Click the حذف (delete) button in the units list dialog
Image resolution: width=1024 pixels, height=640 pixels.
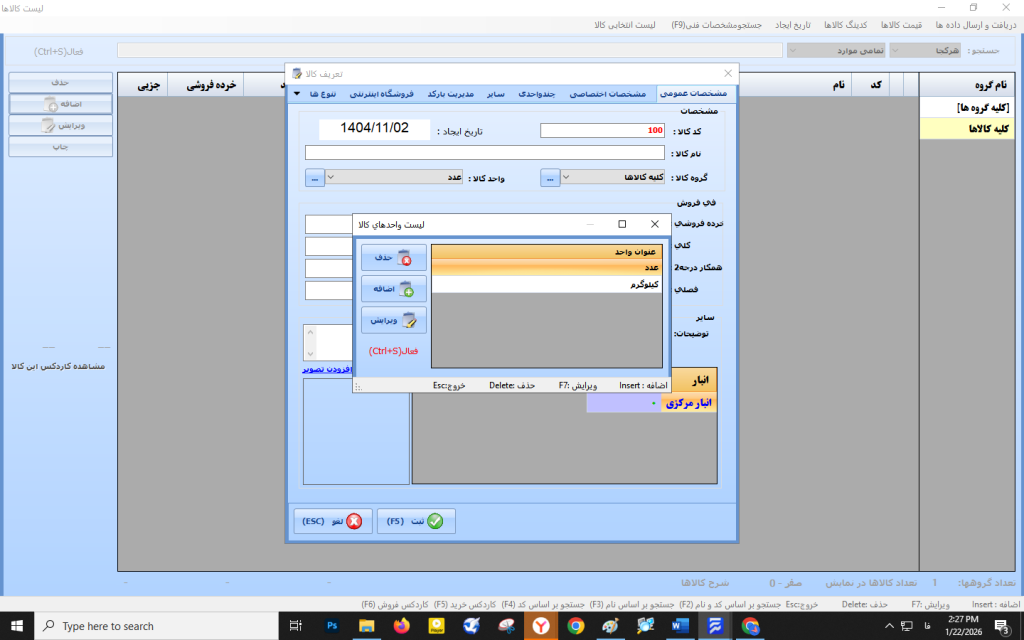click(393, 258)
